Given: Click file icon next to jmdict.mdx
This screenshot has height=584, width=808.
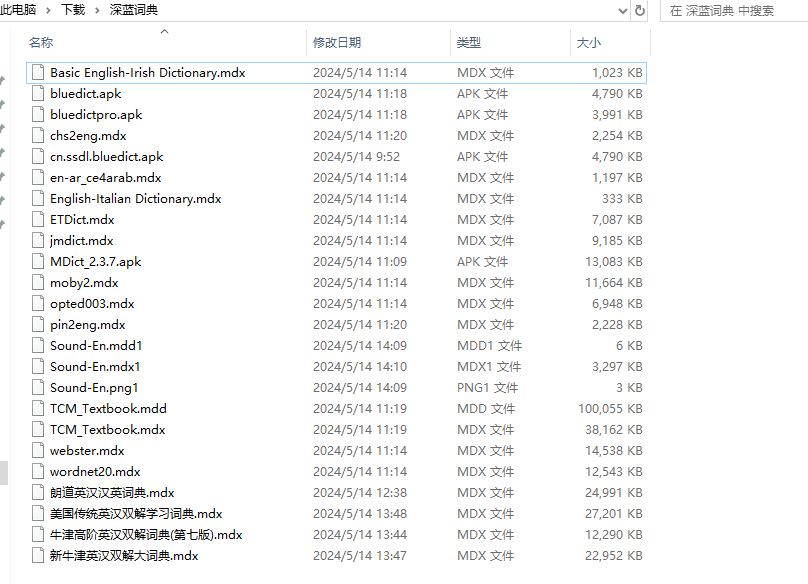Looking at the screenshot, I should pyautogui.click(x=38, y=241).
